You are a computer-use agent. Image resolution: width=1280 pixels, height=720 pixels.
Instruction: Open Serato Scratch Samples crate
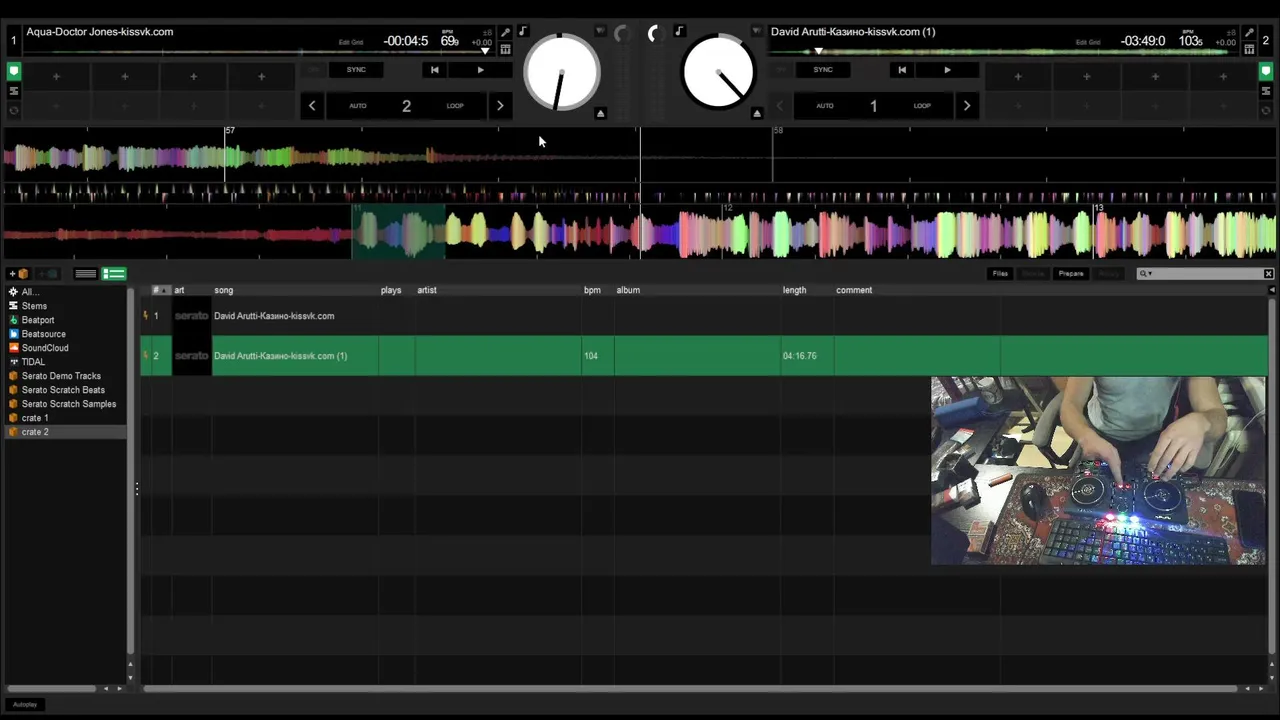[x=69, y=404]
